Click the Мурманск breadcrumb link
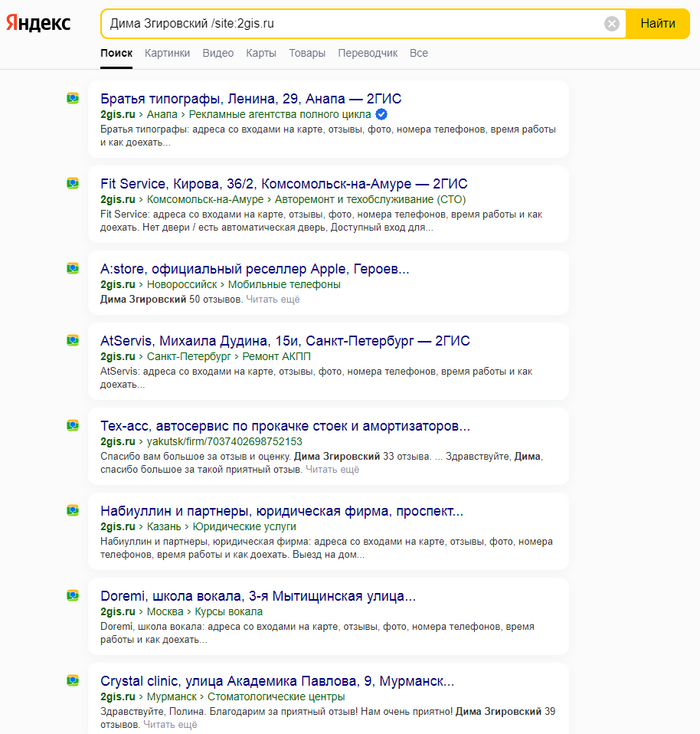Screen dimensions: 700x734 click(x=172, y=697)
